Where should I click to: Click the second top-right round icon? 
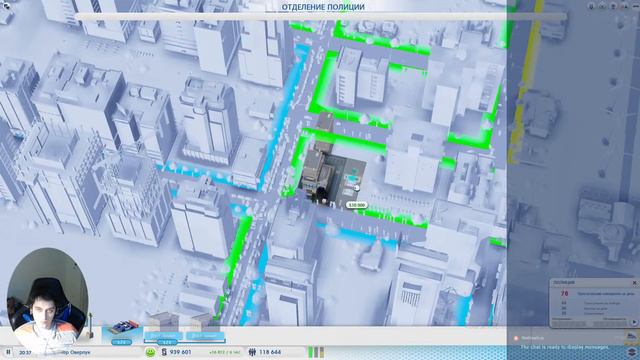click(602, 7)
